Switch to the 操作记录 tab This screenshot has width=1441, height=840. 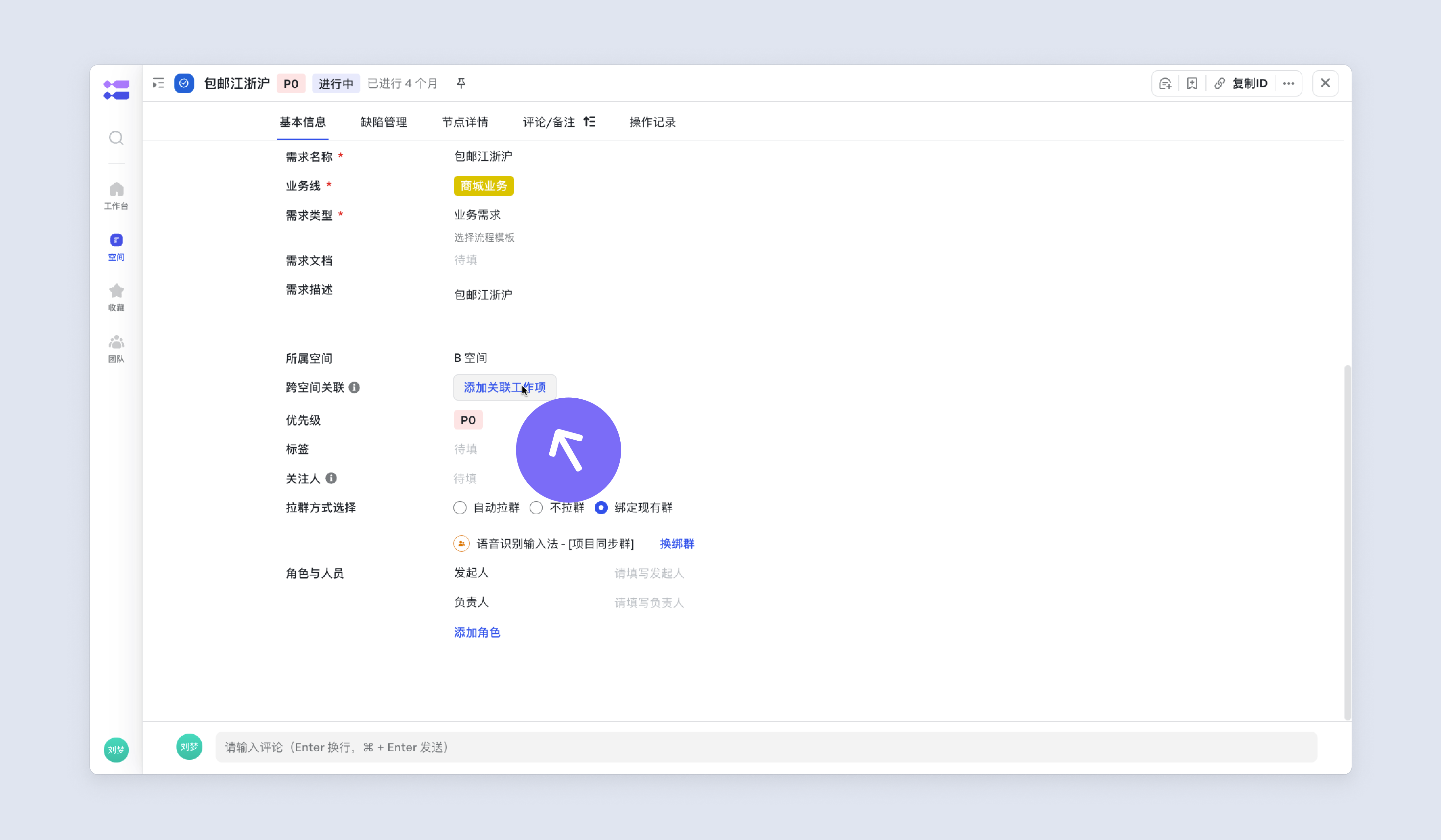click(x=652, y=122)
